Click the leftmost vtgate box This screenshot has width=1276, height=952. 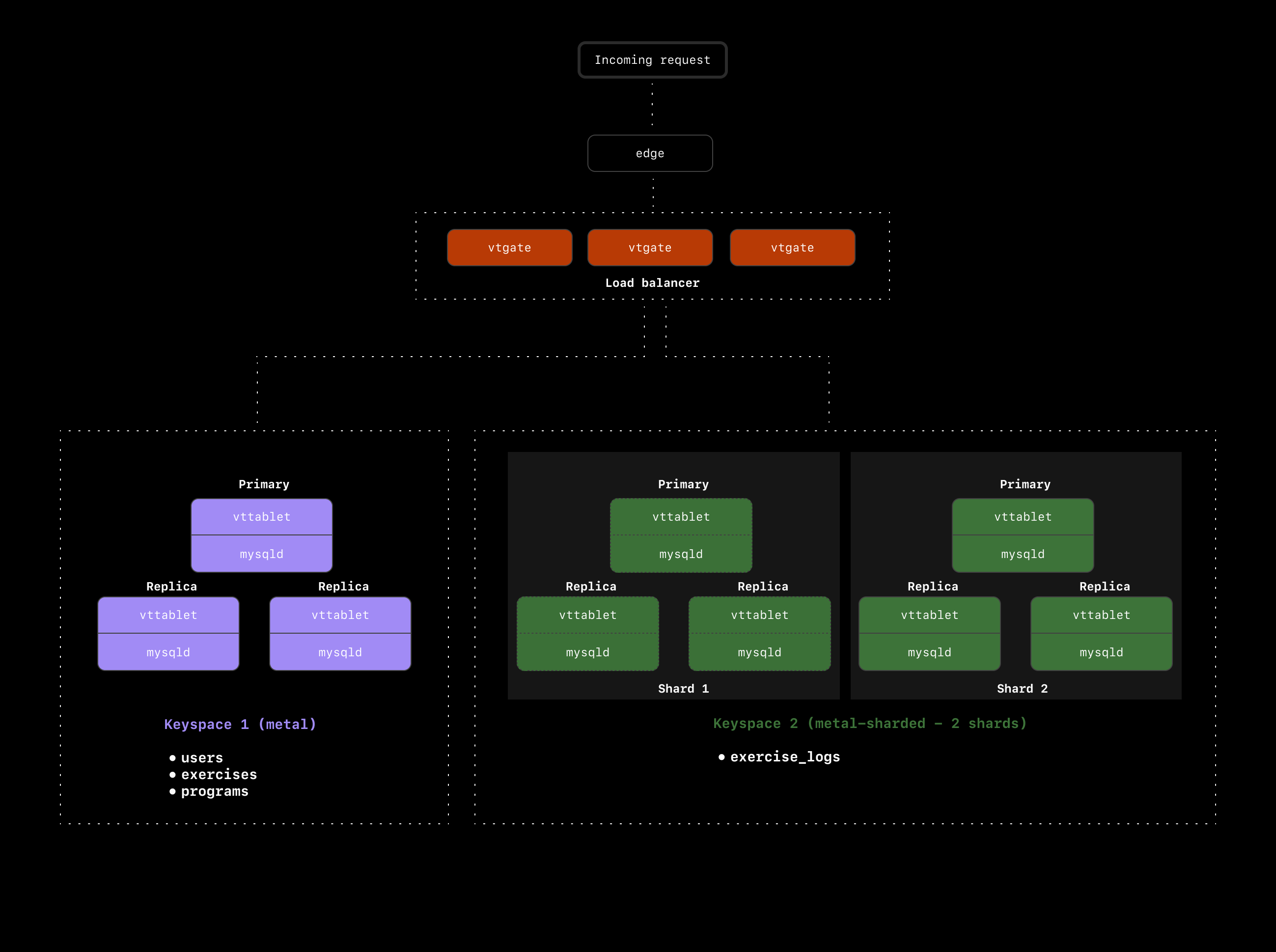coord(509,248)
